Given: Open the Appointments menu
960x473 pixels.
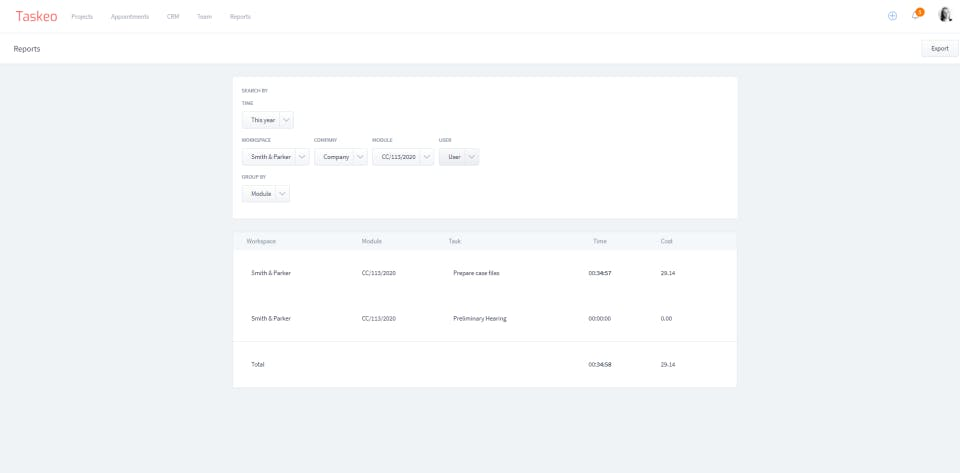Looking at the screenshot, I should [130, 17].
